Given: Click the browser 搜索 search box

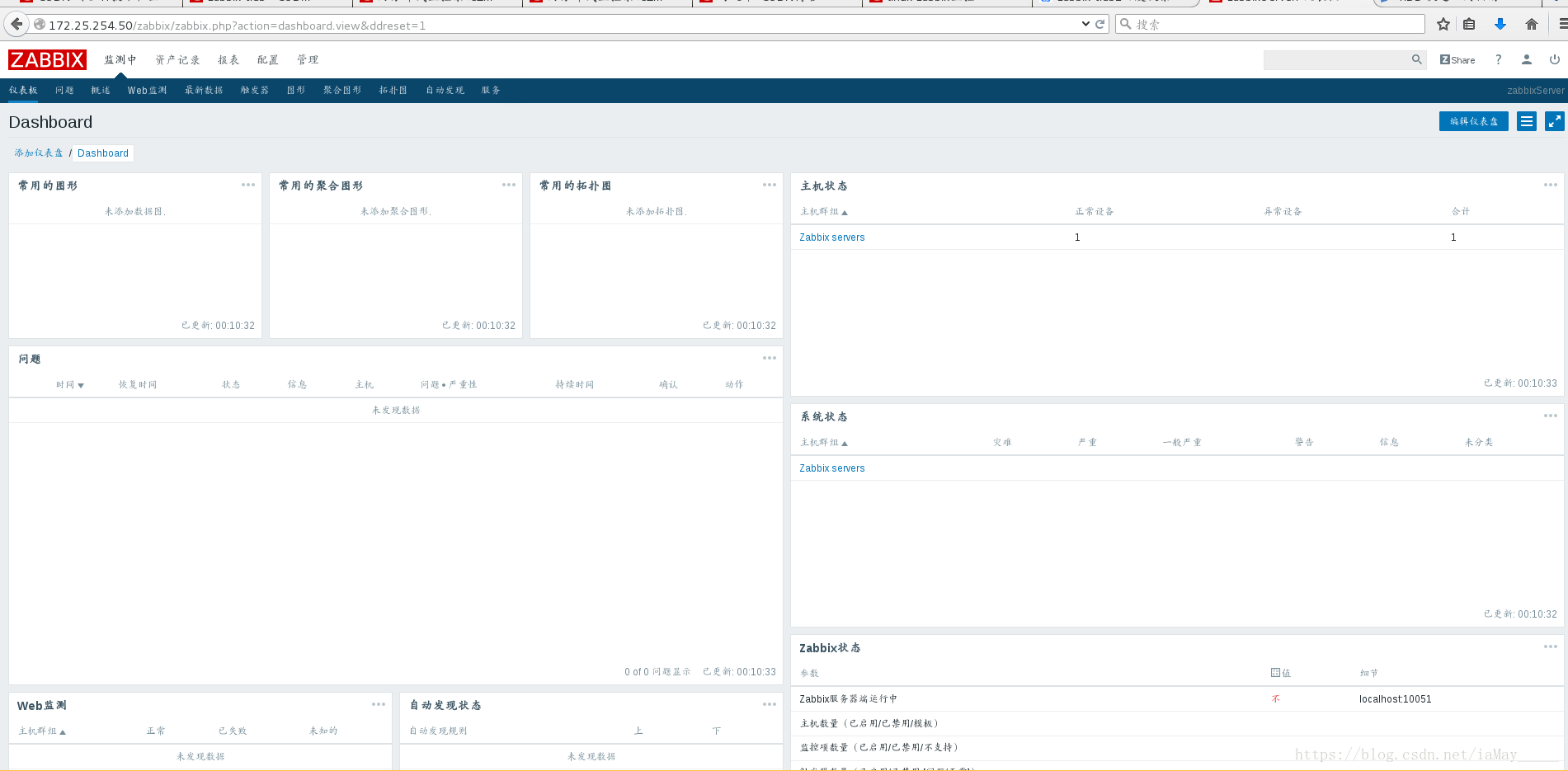Looking at the screenshot, I should (x=1270, y=25).
